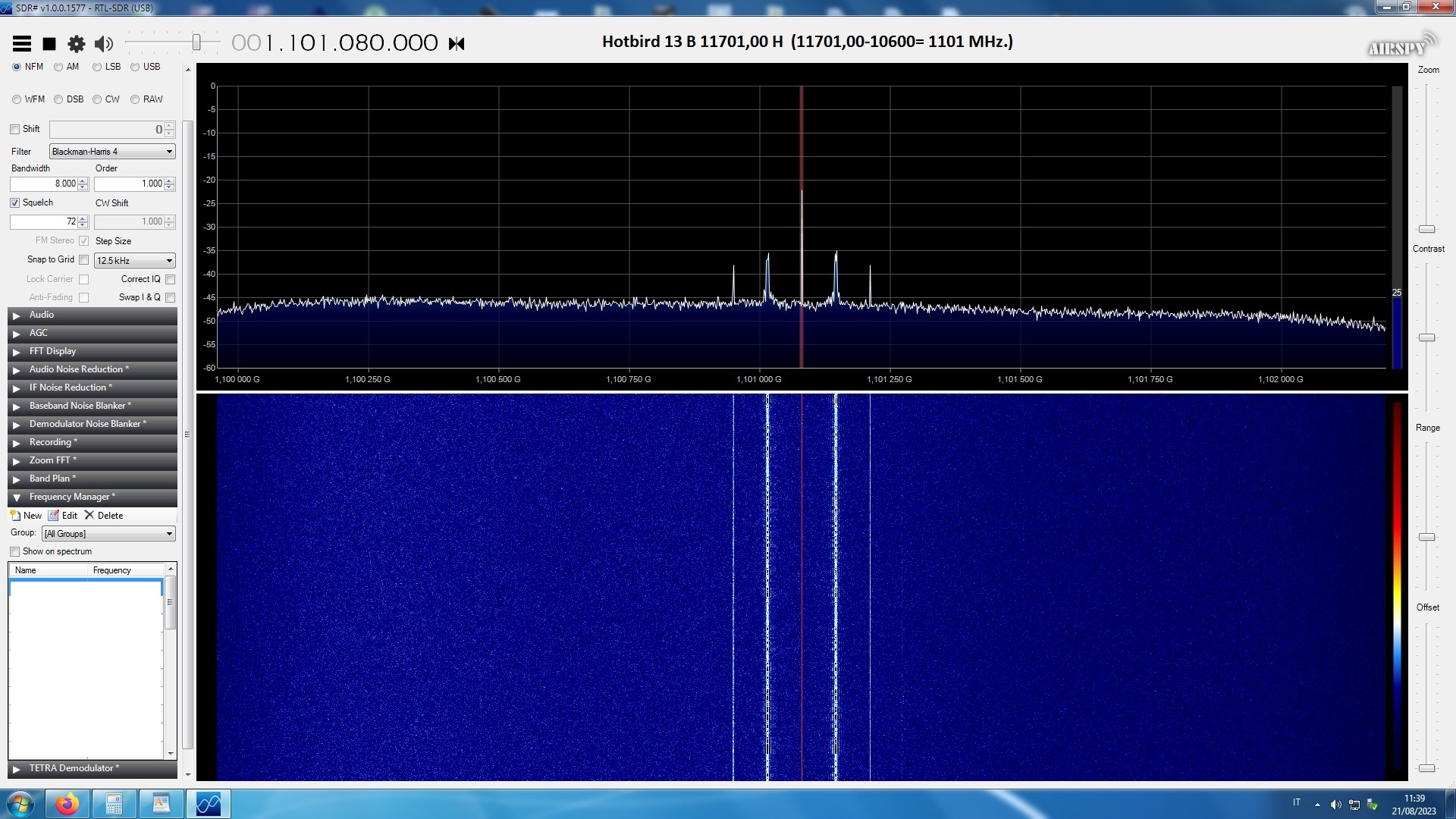The height and width of the screenshot is (819, 1456).
Task: Open the Step Size dropdown
Action: click(135, 261)
